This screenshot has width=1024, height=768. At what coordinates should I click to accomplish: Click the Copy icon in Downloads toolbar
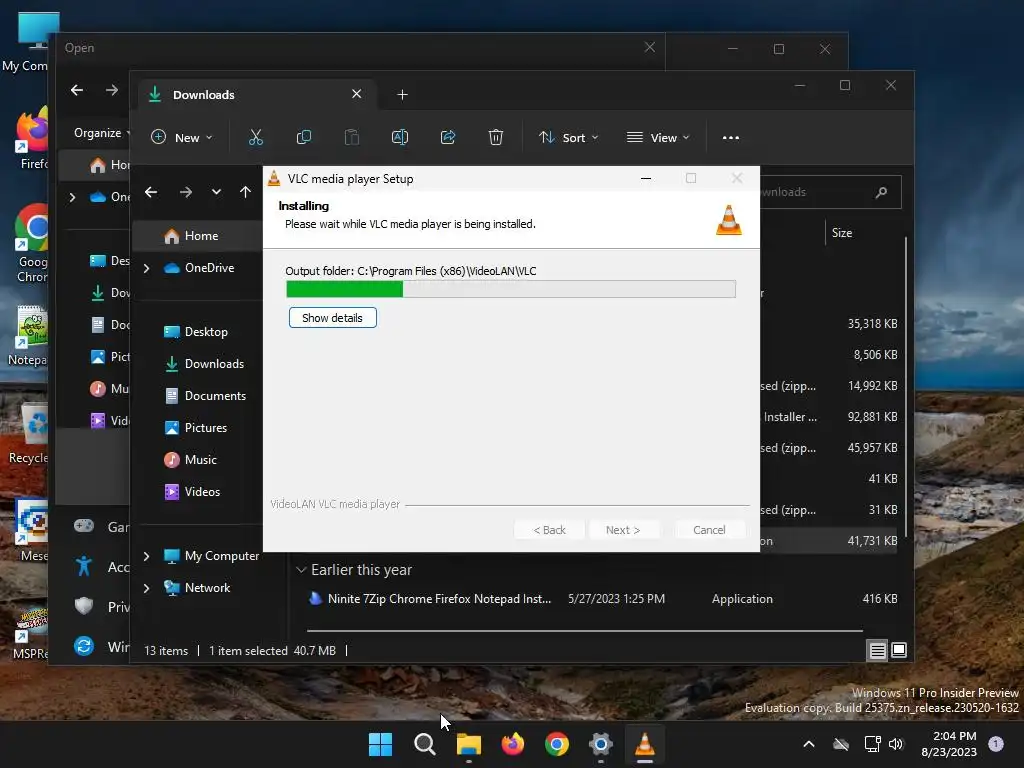pyautogui.click(x=304, y=137)
